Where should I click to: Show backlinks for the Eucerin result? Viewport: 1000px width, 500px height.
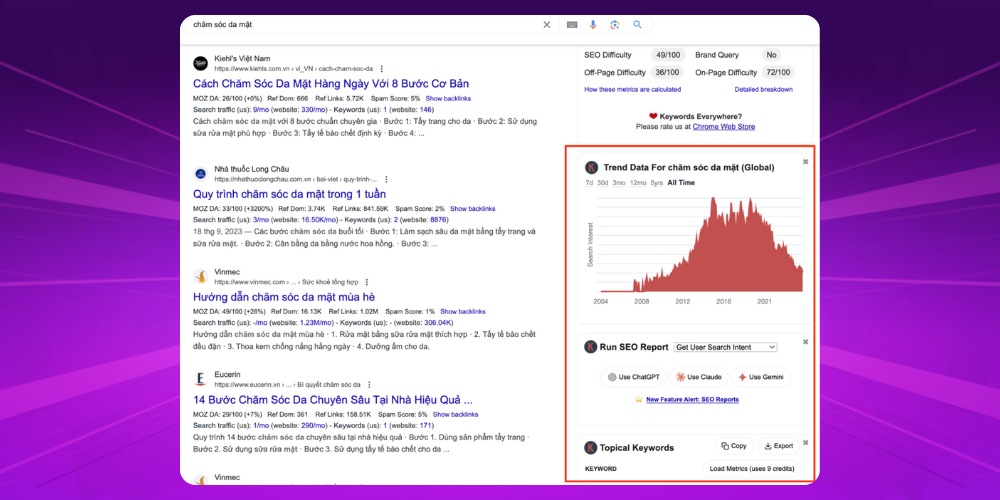(x=455, y=415)
